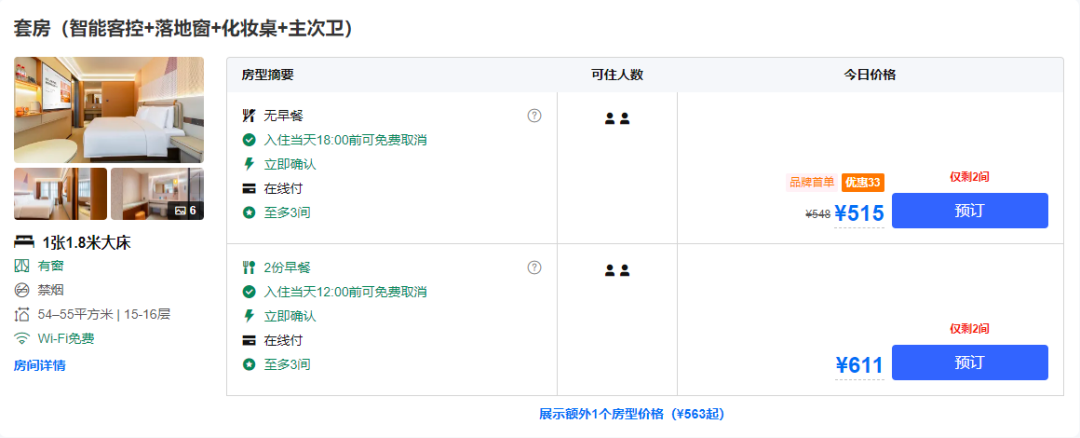
Task: Click the help icon beside 2份早餐
Action: pyautogui.click(x=534, y=267)
